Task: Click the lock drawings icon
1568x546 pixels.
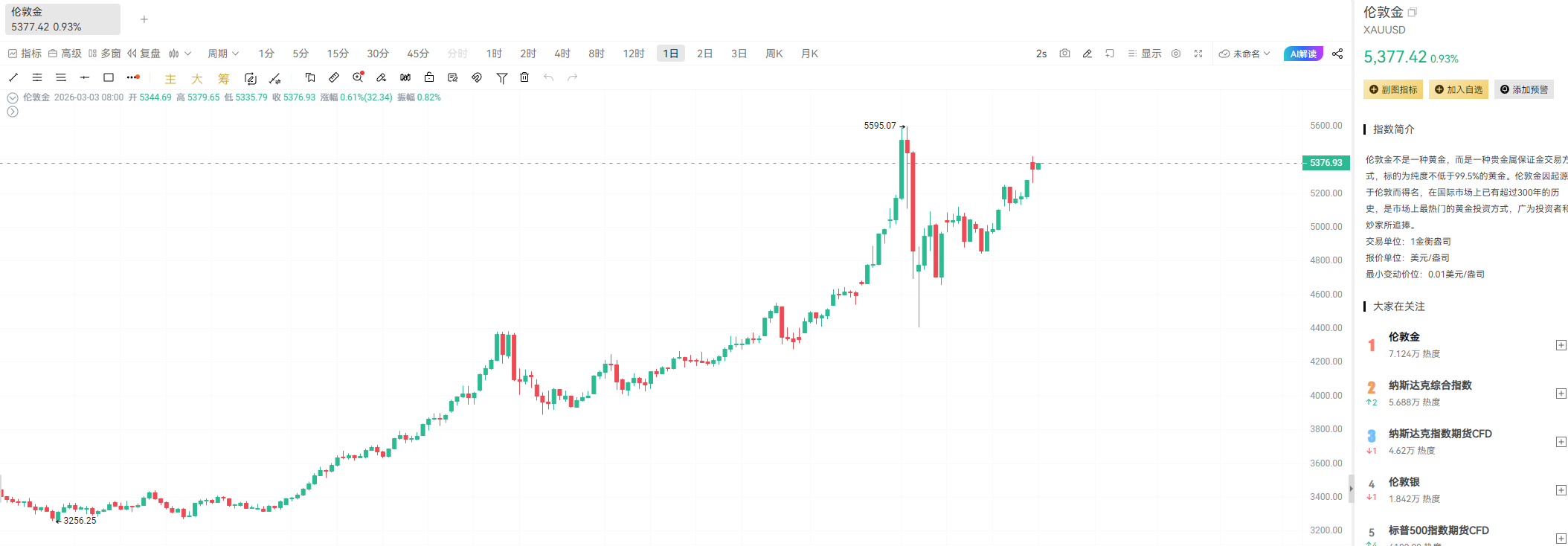Action: 429,77
